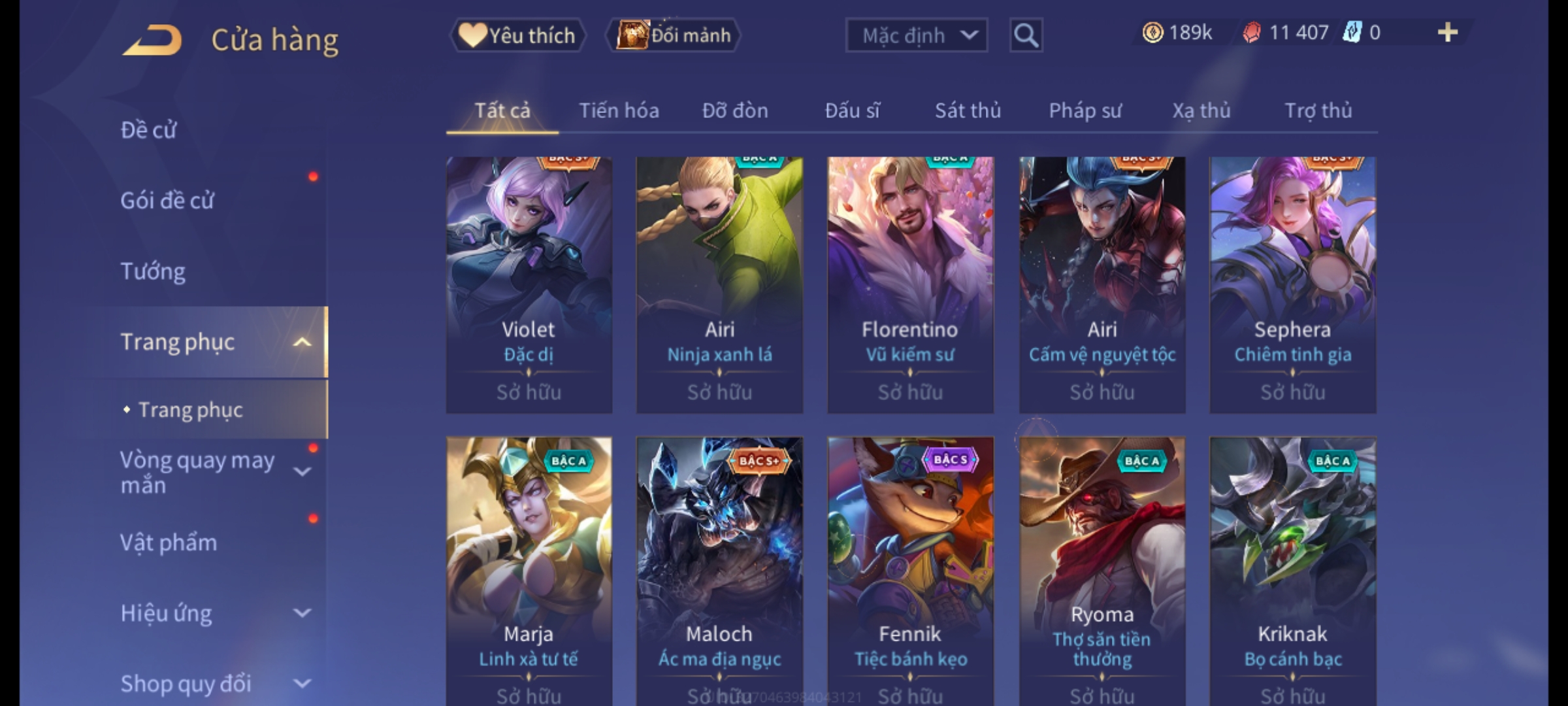This screenshot has height=706, width=1568.
Task: Tap the back arrow icon
Action: pyautogui.click(x=152, y=41)
